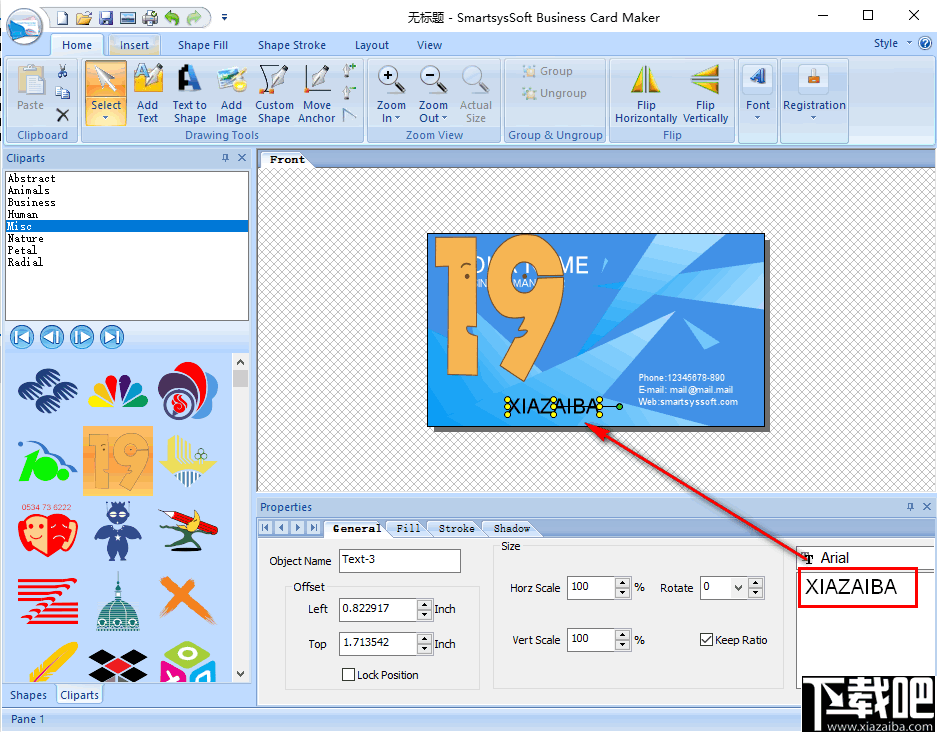Image resolution: width=937 pixels, height=732 pixels.
Task: Activate the Move Anchor tool
Action: tap(316, 90)
